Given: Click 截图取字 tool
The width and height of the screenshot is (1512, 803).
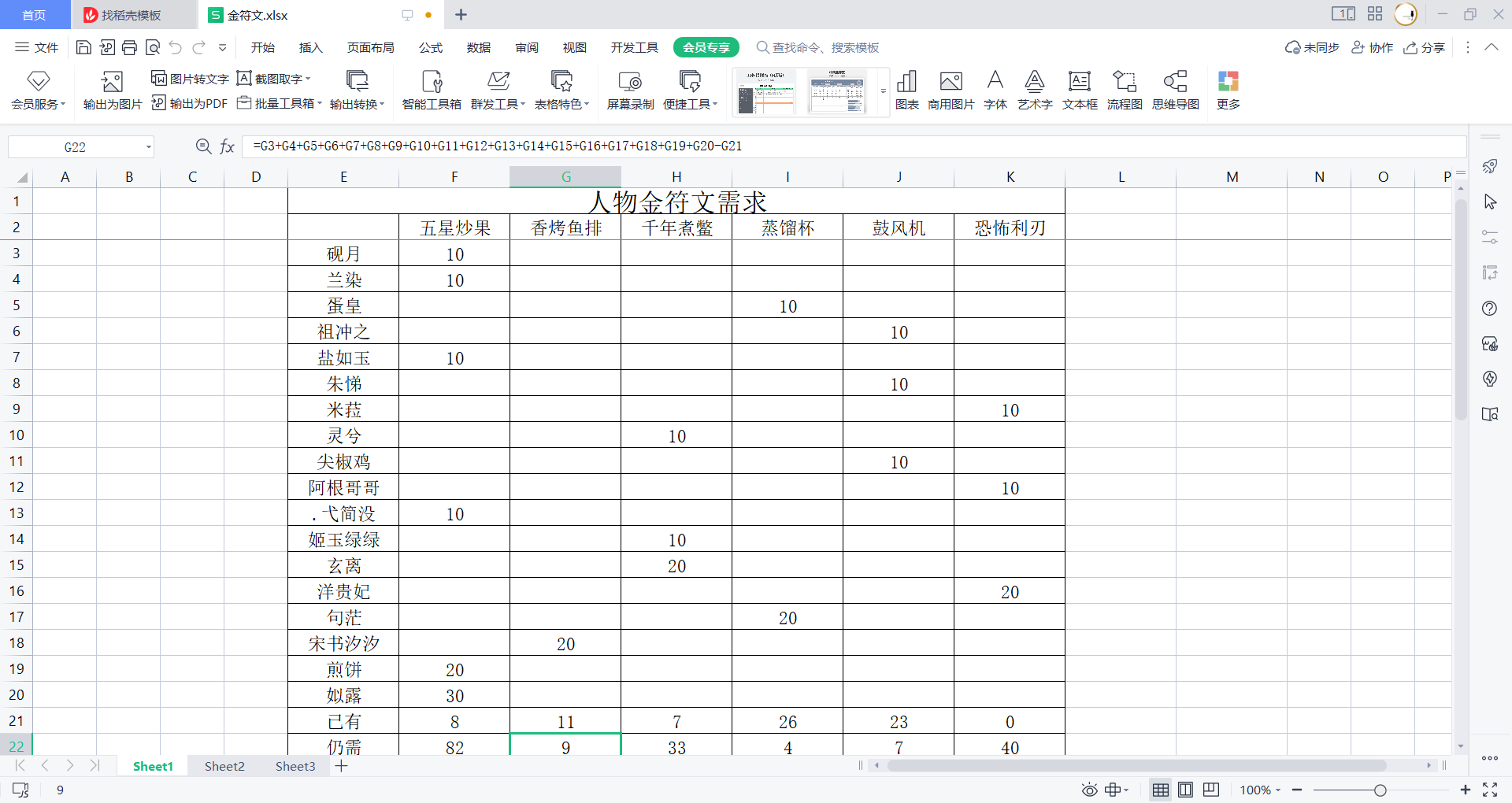Looking at the screenshot, I should coord(273,78).
